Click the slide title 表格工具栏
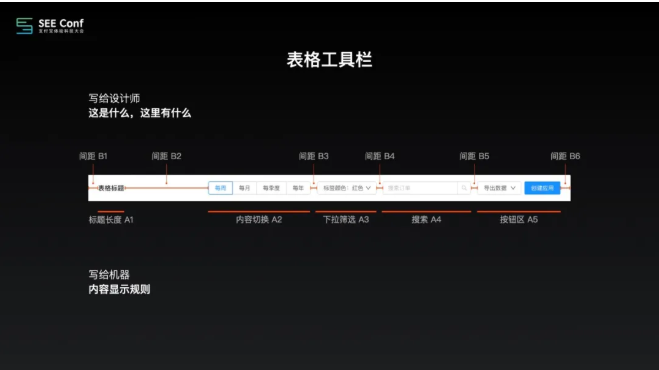Screen dimensions: 659x370 tap(330, 60)
